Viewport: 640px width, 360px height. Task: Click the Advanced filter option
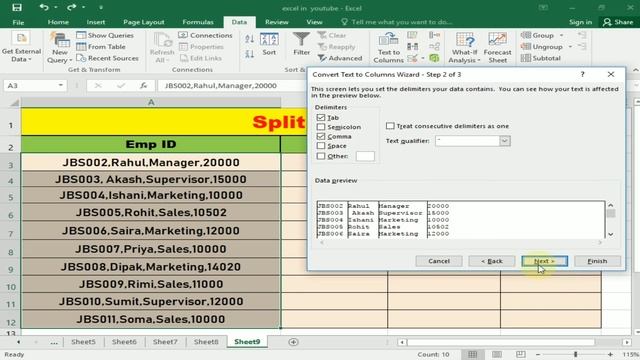pyautogui.click(x=340, y=58)
